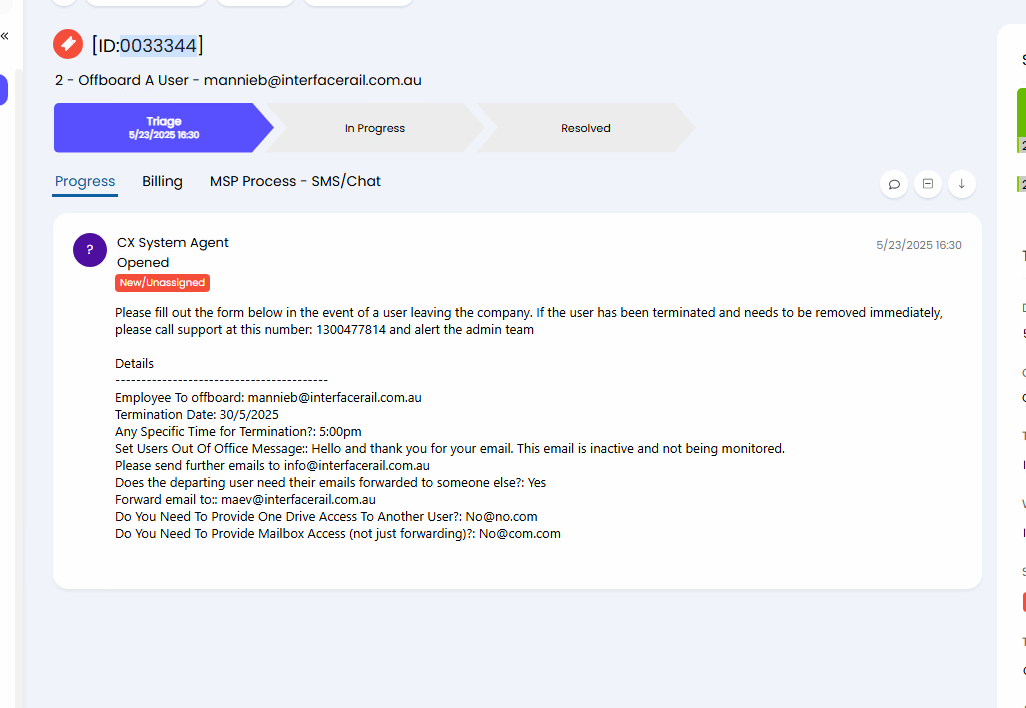This screenshot has height=708, width=1026.
Task: Switch to the Billing tab
Action: point(162,181)
